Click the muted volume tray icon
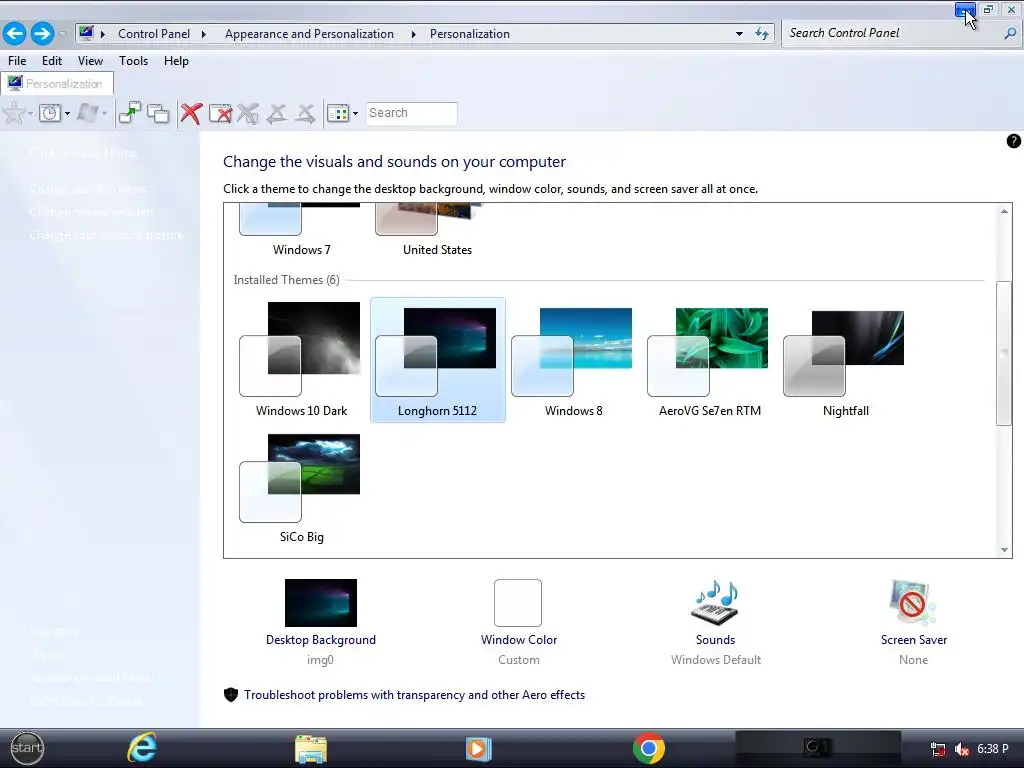 961,749
